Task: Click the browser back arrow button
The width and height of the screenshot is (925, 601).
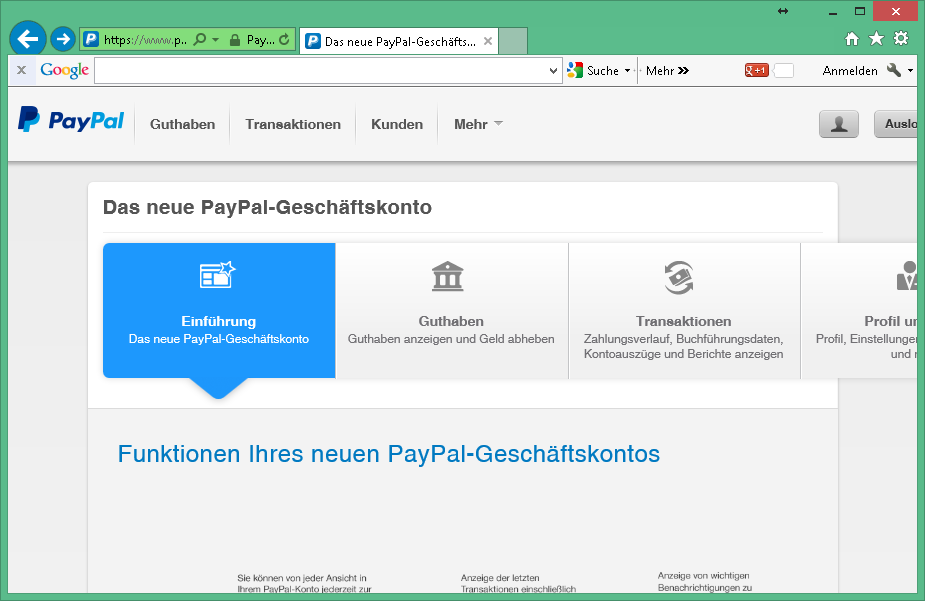Action: pos(27,39)
